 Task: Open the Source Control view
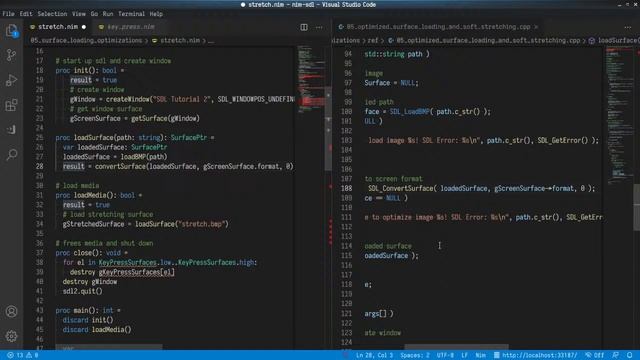coord(11,55)
